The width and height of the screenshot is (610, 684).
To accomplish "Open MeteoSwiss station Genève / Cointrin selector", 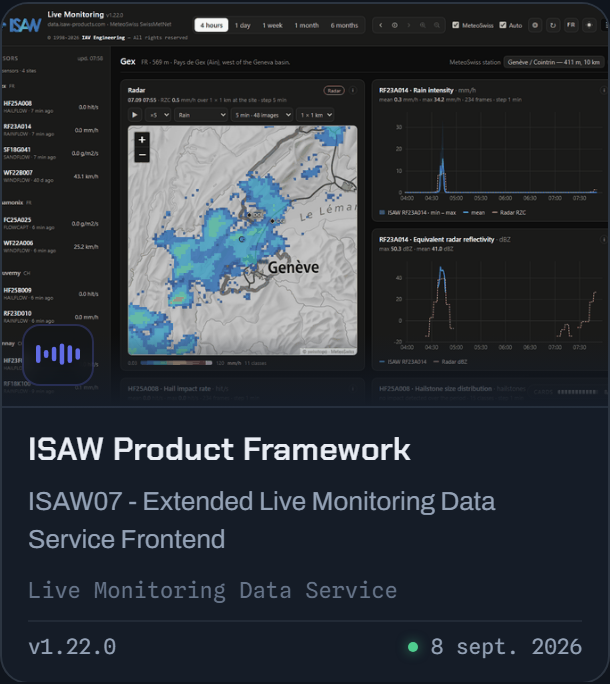I will [x=553, y=62].
